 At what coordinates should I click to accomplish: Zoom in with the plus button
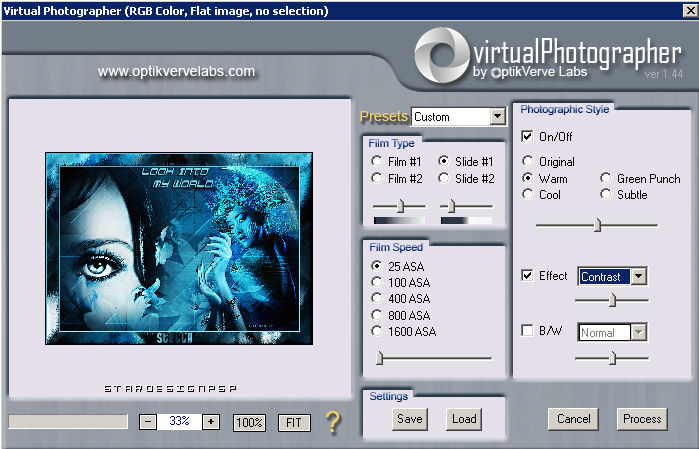click(x=211, y=422)
